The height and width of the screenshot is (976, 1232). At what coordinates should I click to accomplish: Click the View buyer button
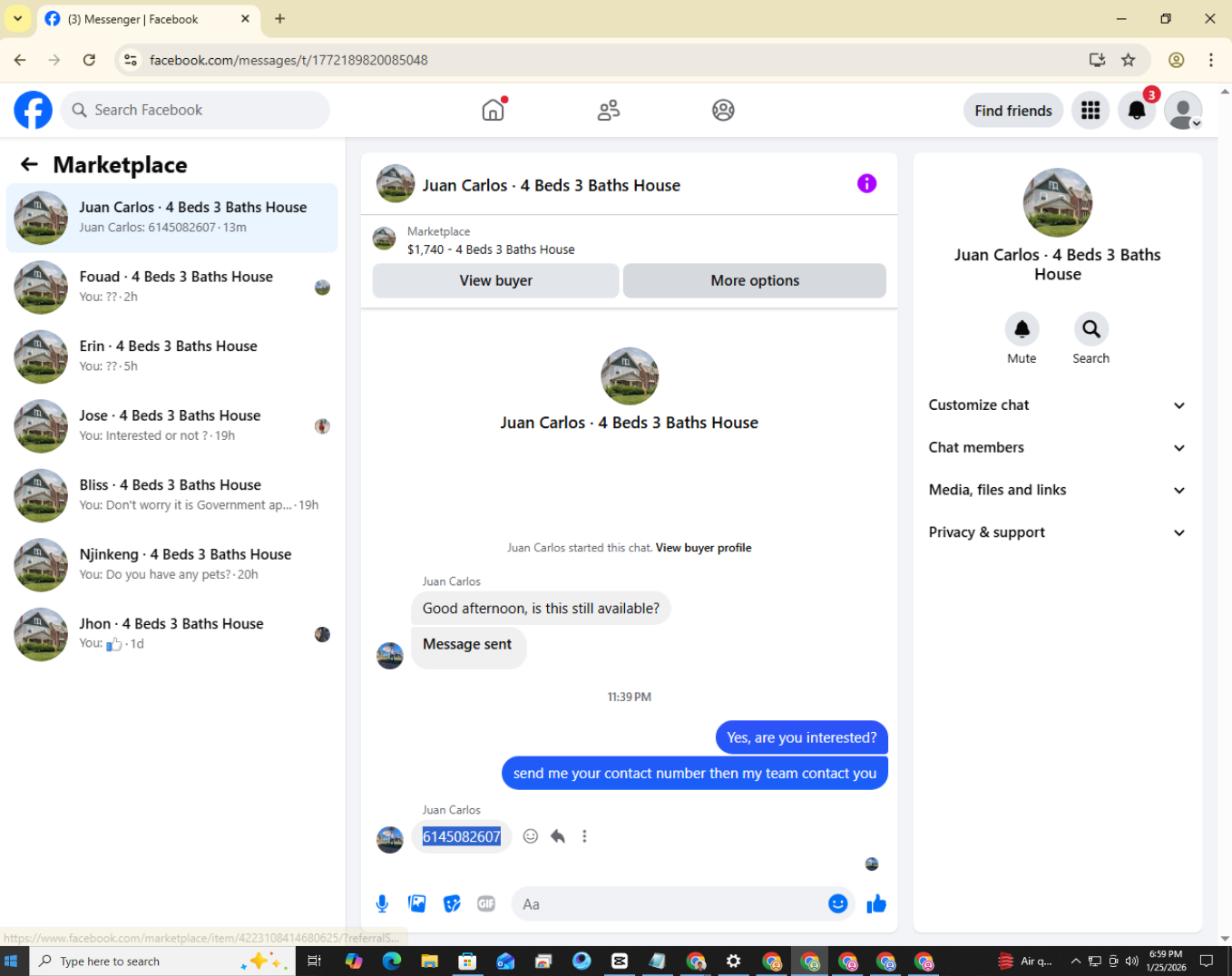(x=495, y=280)
